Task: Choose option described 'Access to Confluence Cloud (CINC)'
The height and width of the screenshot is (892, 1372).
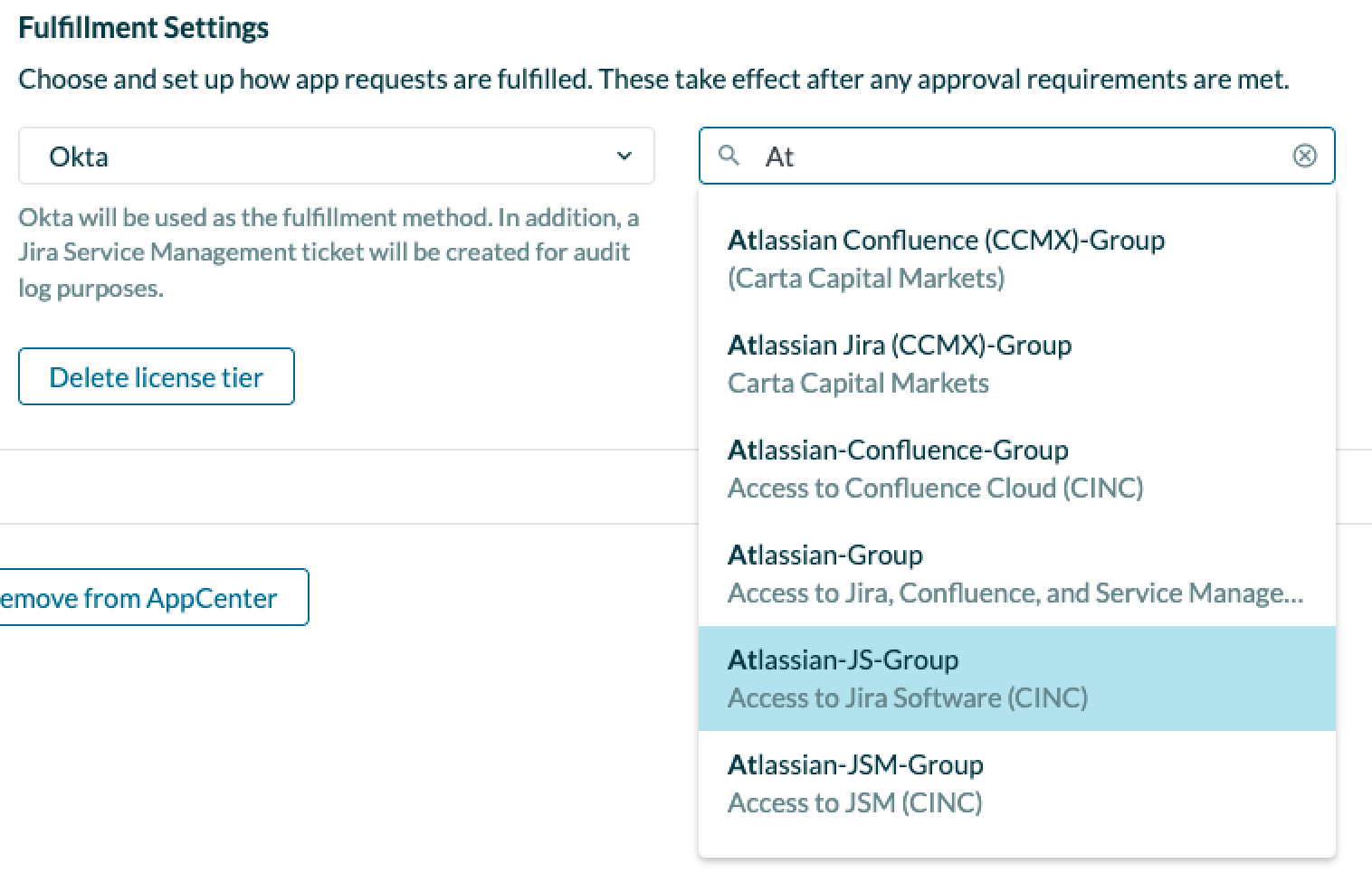Action: [935, 489]
